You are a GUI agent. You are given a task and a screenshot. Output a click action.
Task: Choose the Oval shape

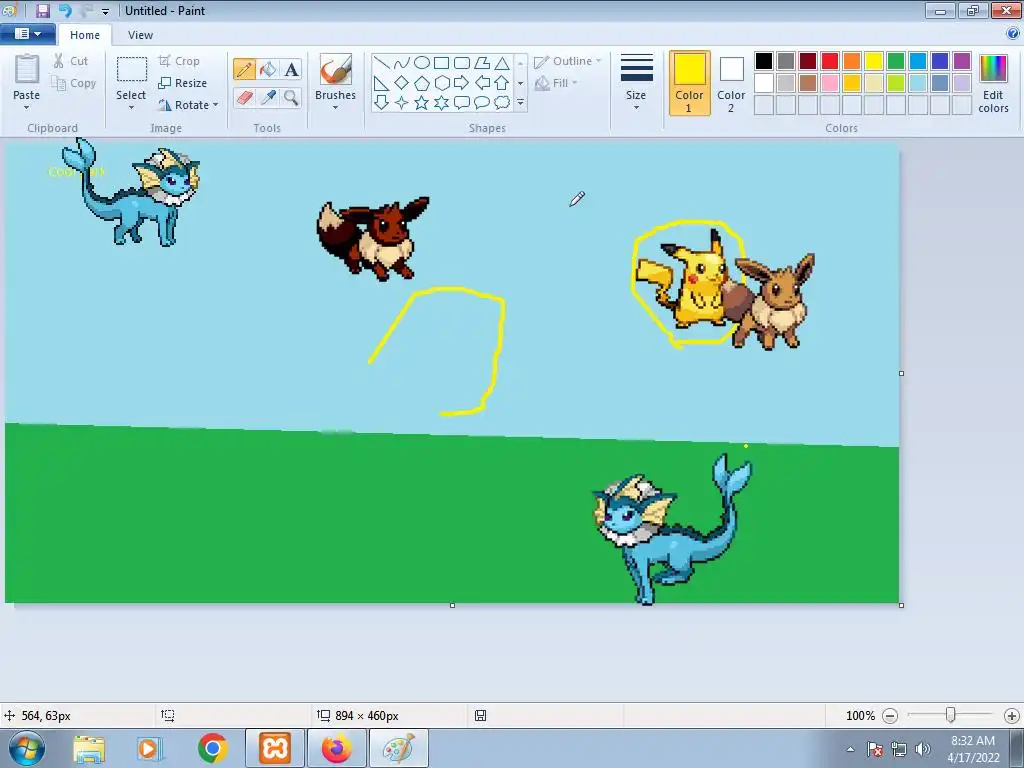pos(422,63)
